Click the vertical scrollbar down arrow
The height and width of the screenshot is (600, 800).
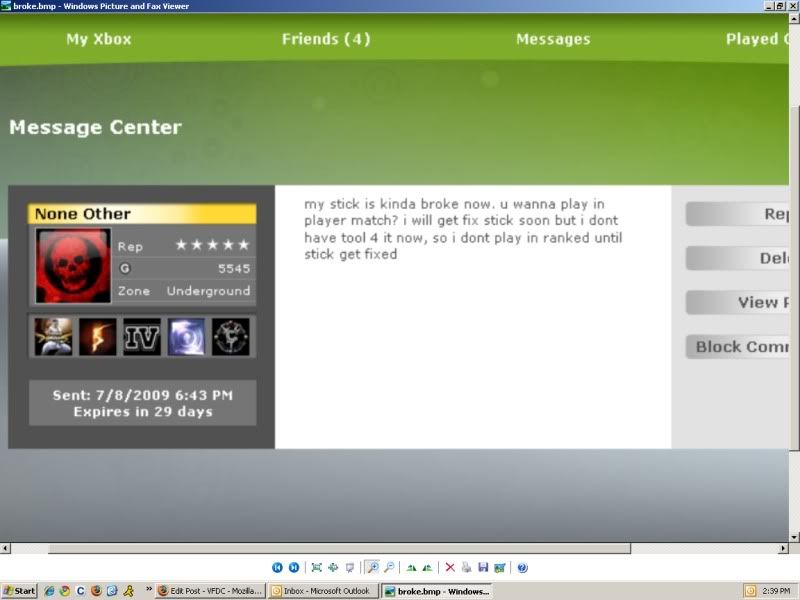coord(794,537)
